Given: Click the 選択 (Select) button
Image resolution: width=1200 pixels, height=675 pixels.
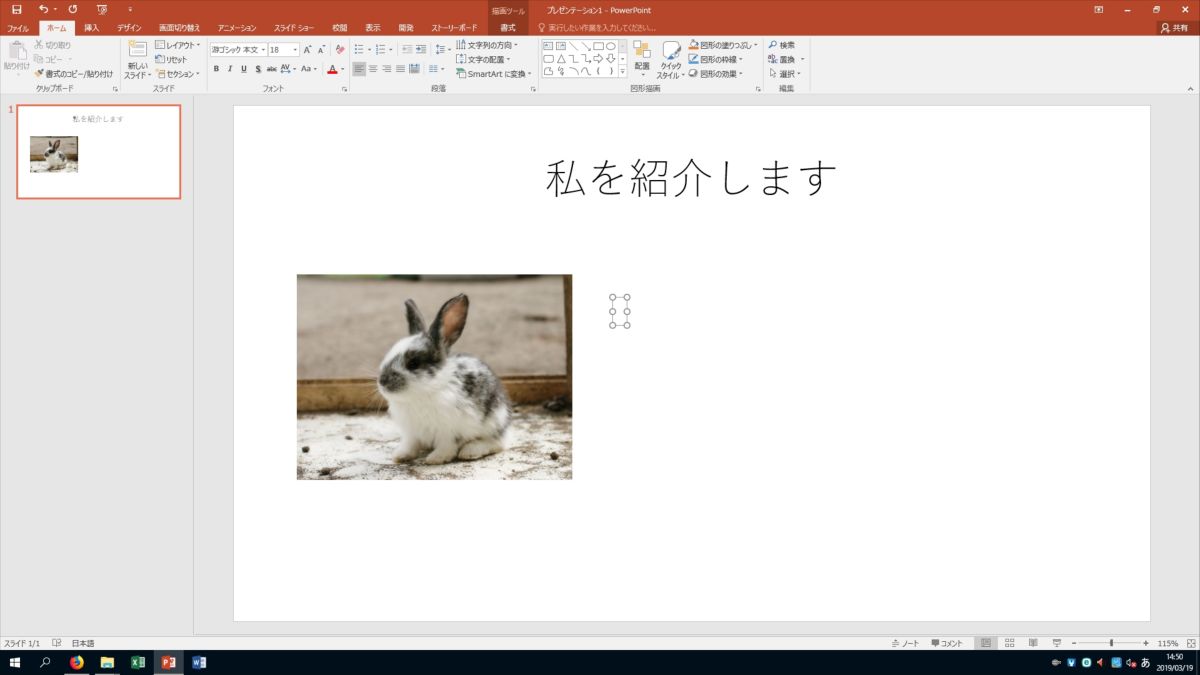Looking at the screenshot, I should coord(786,73).
